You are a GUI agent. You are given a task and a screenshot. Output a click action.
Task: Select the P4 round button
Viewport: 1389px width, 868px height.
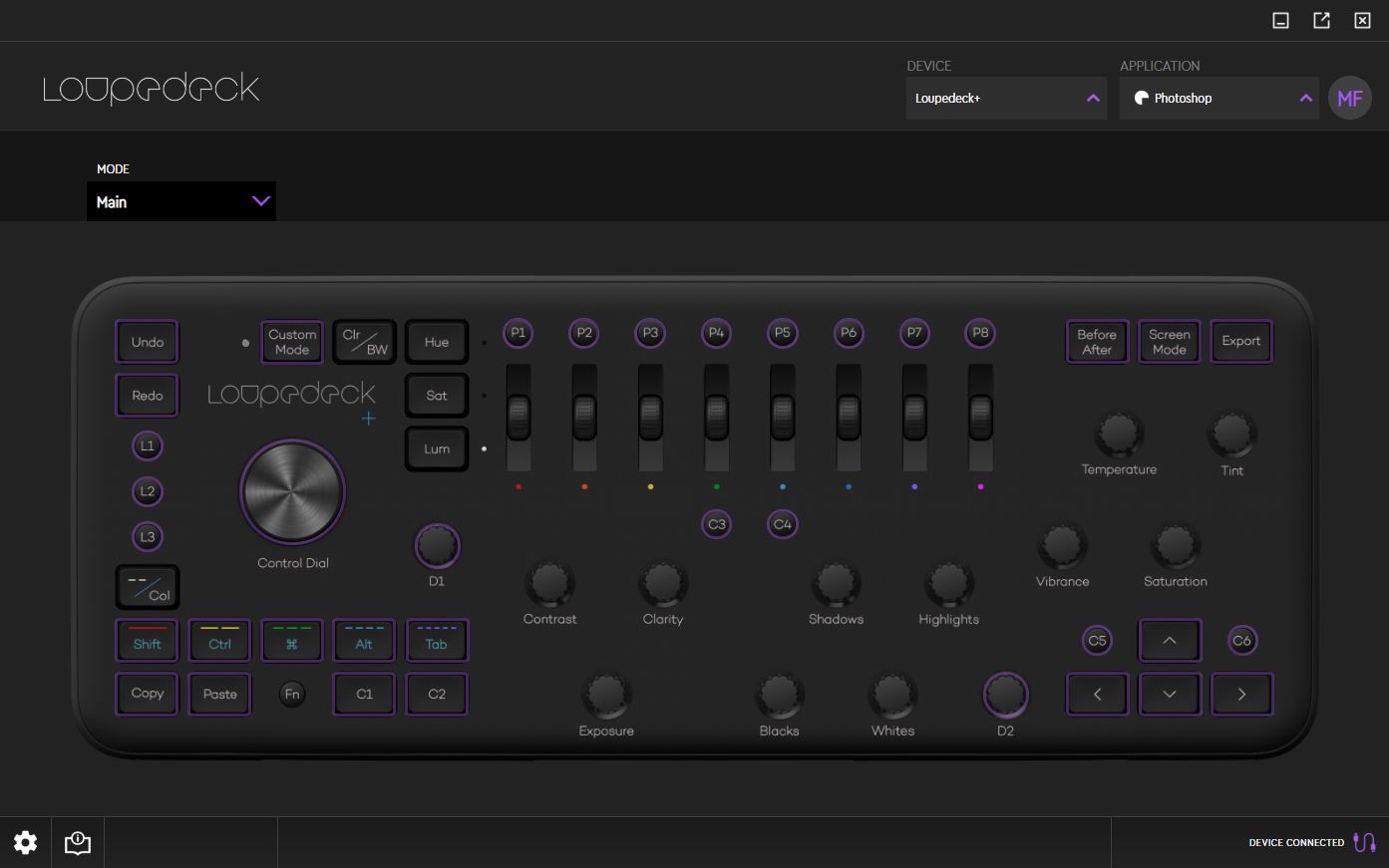pos(716,333)
